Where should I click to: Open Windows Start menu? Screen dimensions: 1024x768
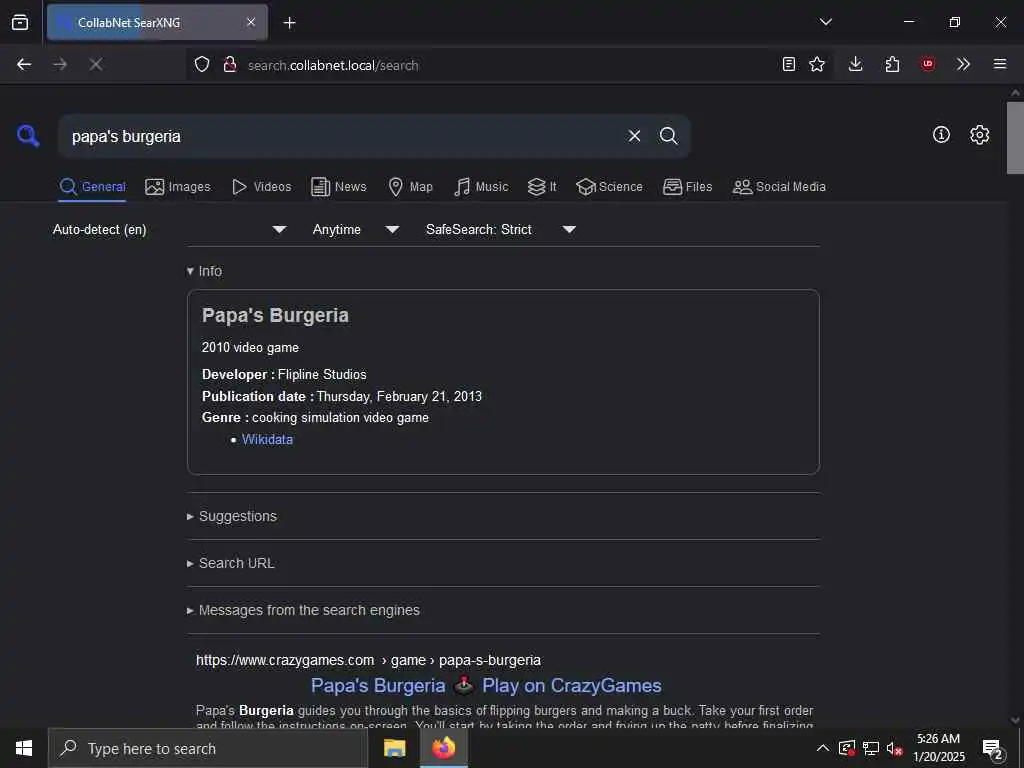click(24, 748)
